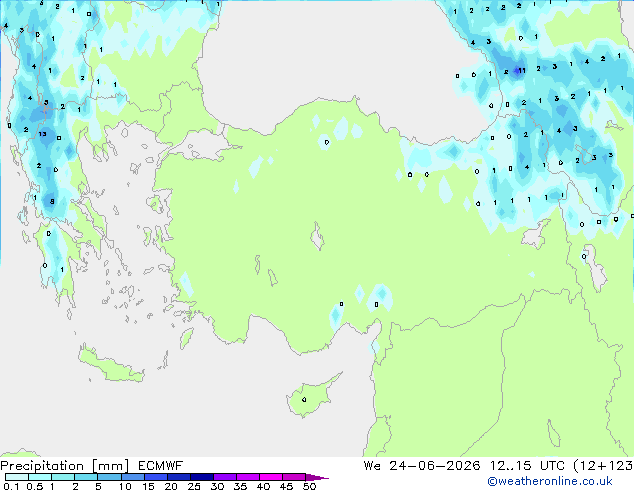Click the '35' legend scale label
634x490 pixels.
240,486
